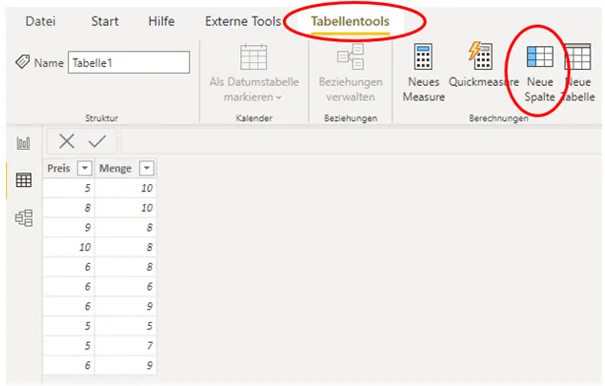The image size is (605, 386).
Task: Select the Menge column header
Action: pyautogui.click(x=115, y=168)
